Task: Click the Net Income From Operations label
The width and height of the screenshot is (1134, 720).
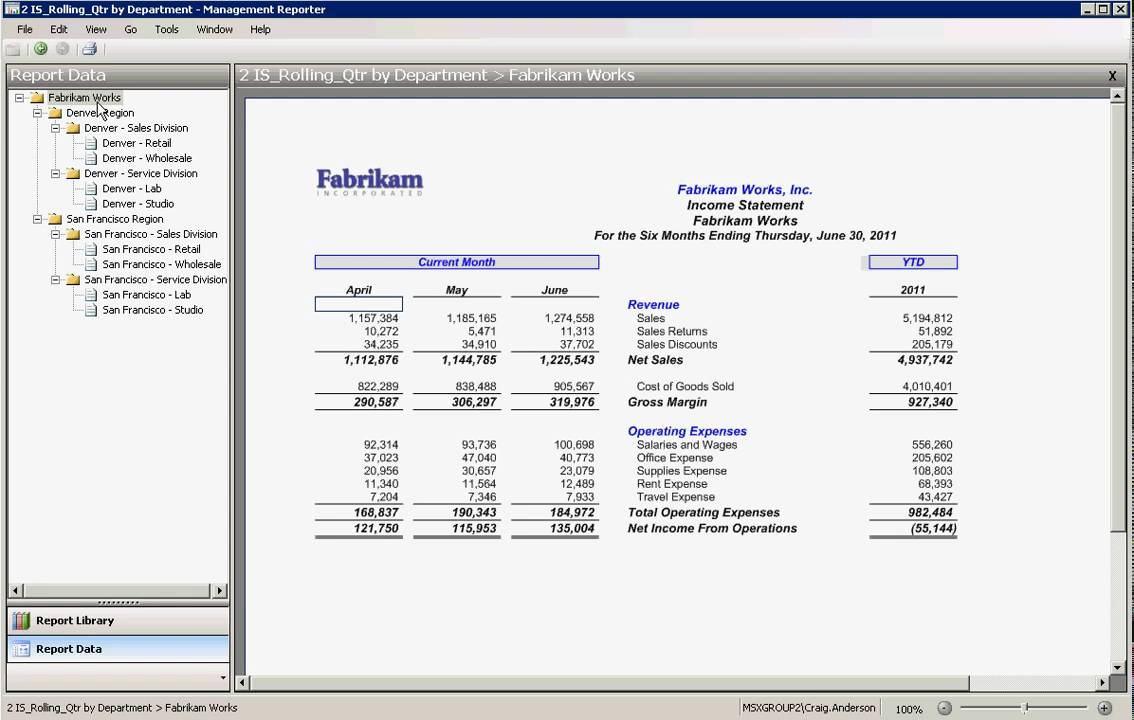Action: [x=712, y=528]
